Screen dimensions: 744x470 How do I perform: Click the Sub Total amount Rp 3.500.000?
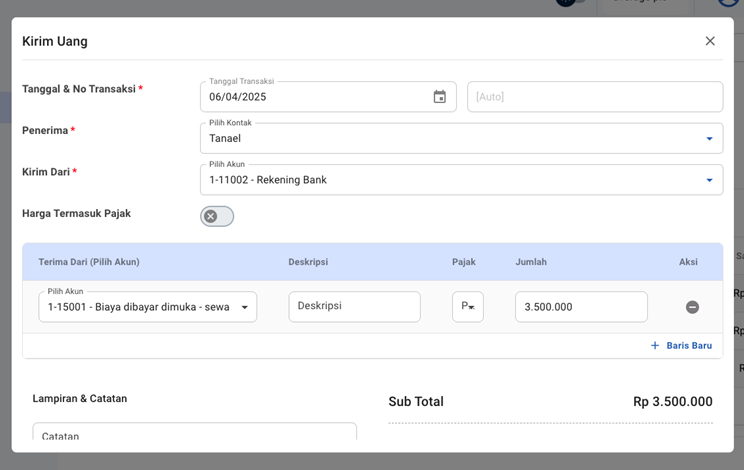(x=672, y=402)
